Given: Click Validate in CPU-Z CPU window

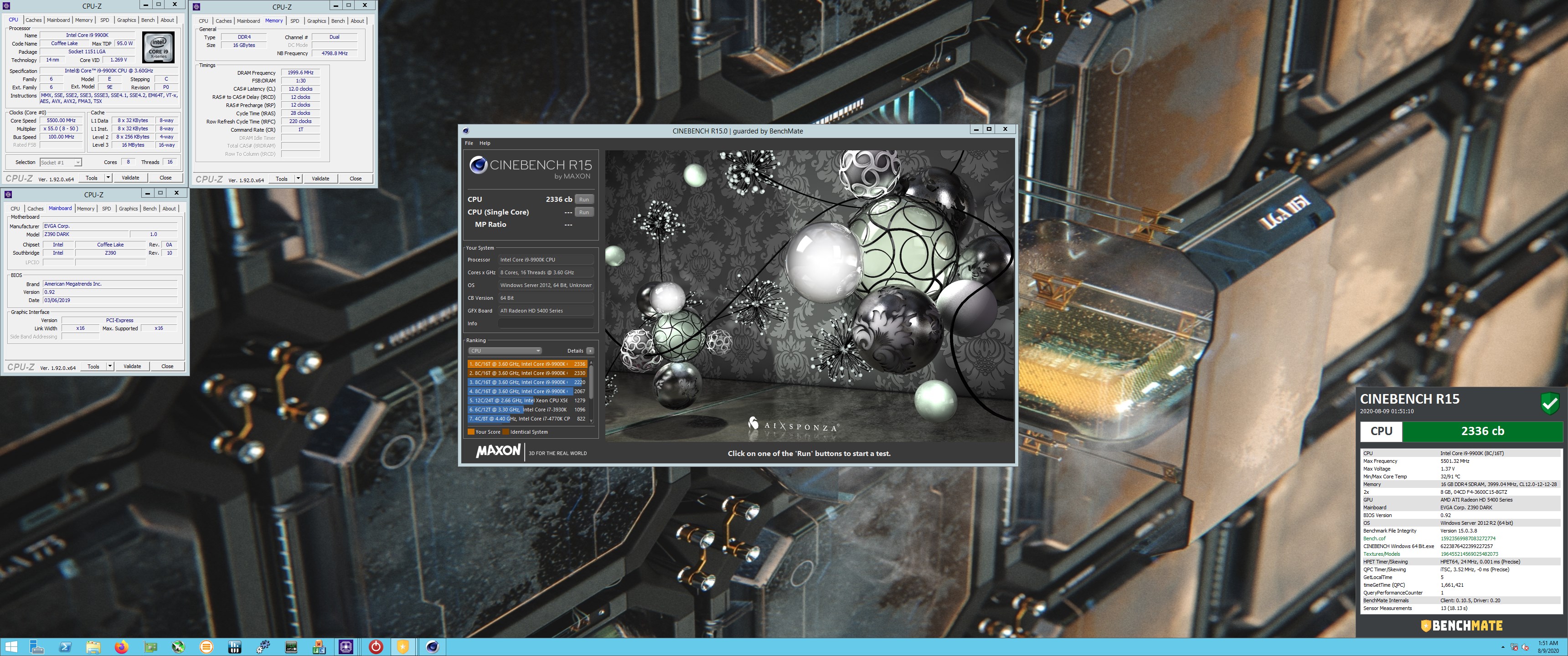Looking at the screenshot, I should 130,178.
